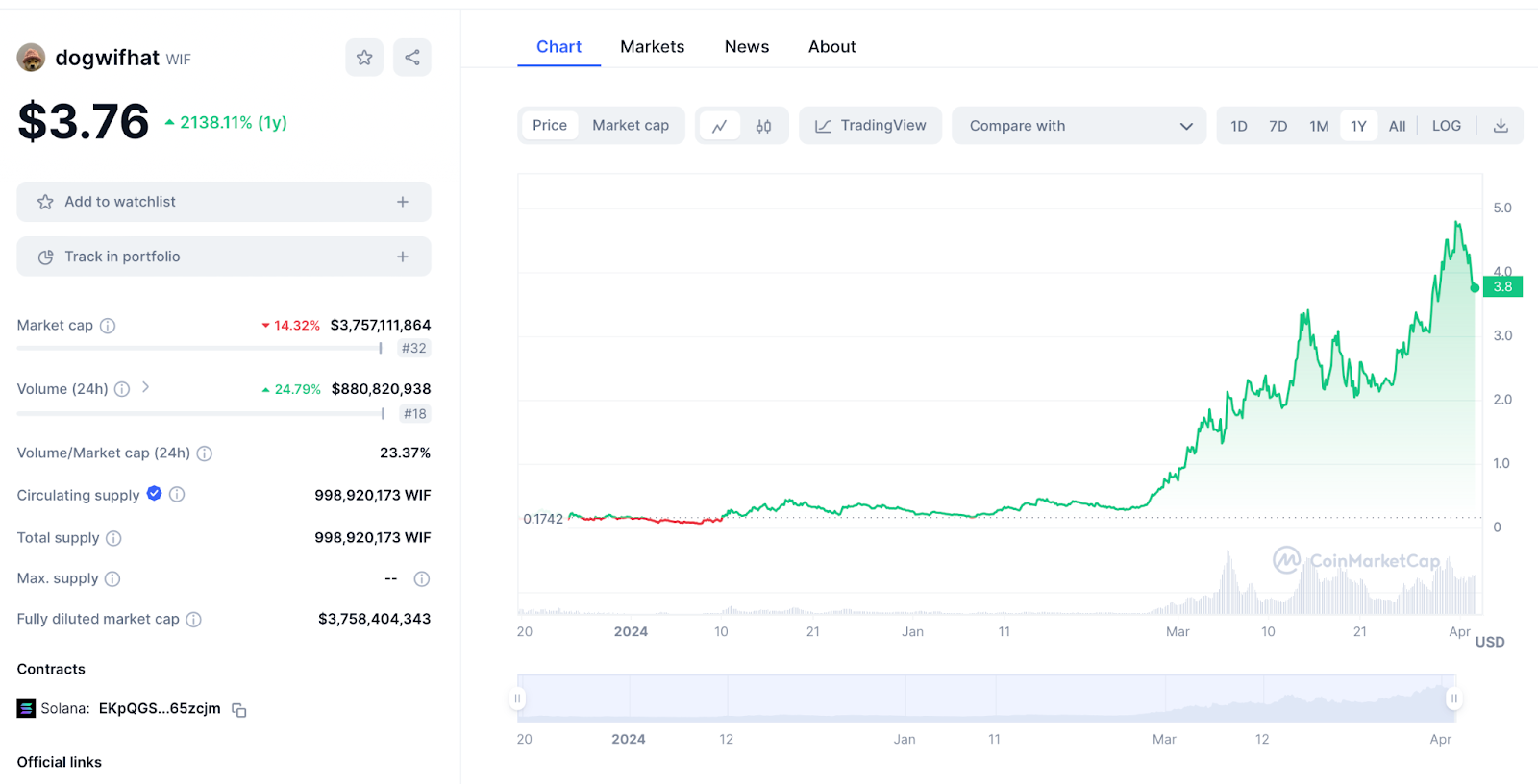The image size is (1538, 784).
Task: Open Max. supply label info icon
Action: point(112,578)
